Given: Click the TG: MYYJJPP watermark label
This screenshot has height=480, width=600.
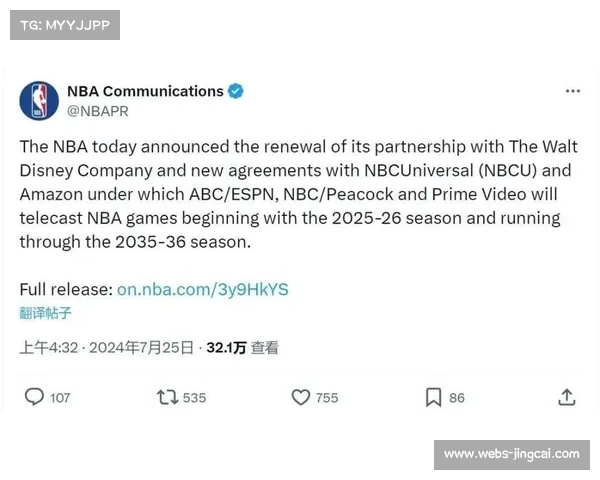Looking at the screenshot, I should point(65,25).
